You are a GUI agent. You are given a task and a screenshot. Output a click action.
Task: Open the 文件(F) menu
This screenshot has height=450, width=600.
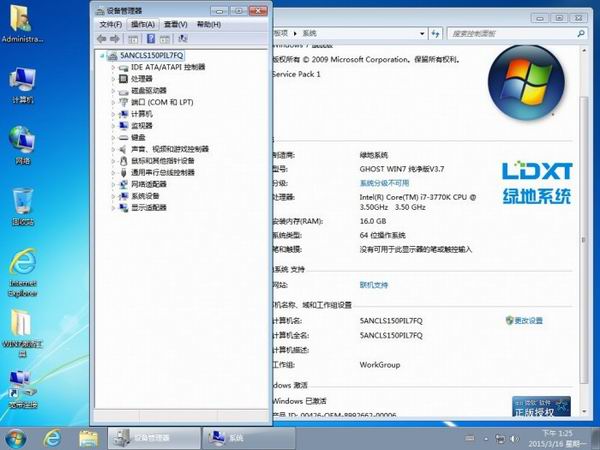pos(111,24)
